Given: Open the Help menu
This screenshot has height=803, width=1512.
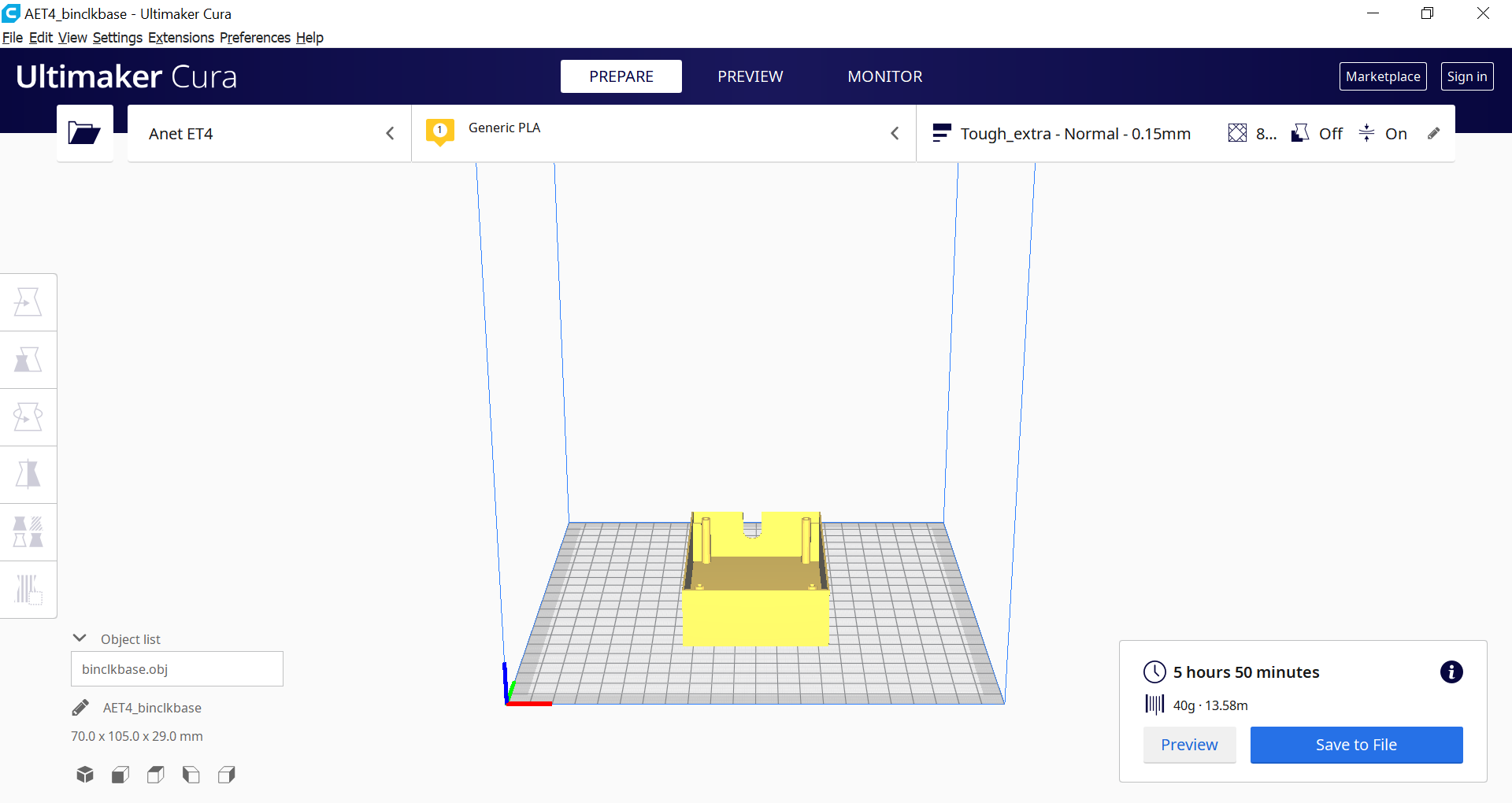Looking at the screenshot, I should [x=309, y=38].
